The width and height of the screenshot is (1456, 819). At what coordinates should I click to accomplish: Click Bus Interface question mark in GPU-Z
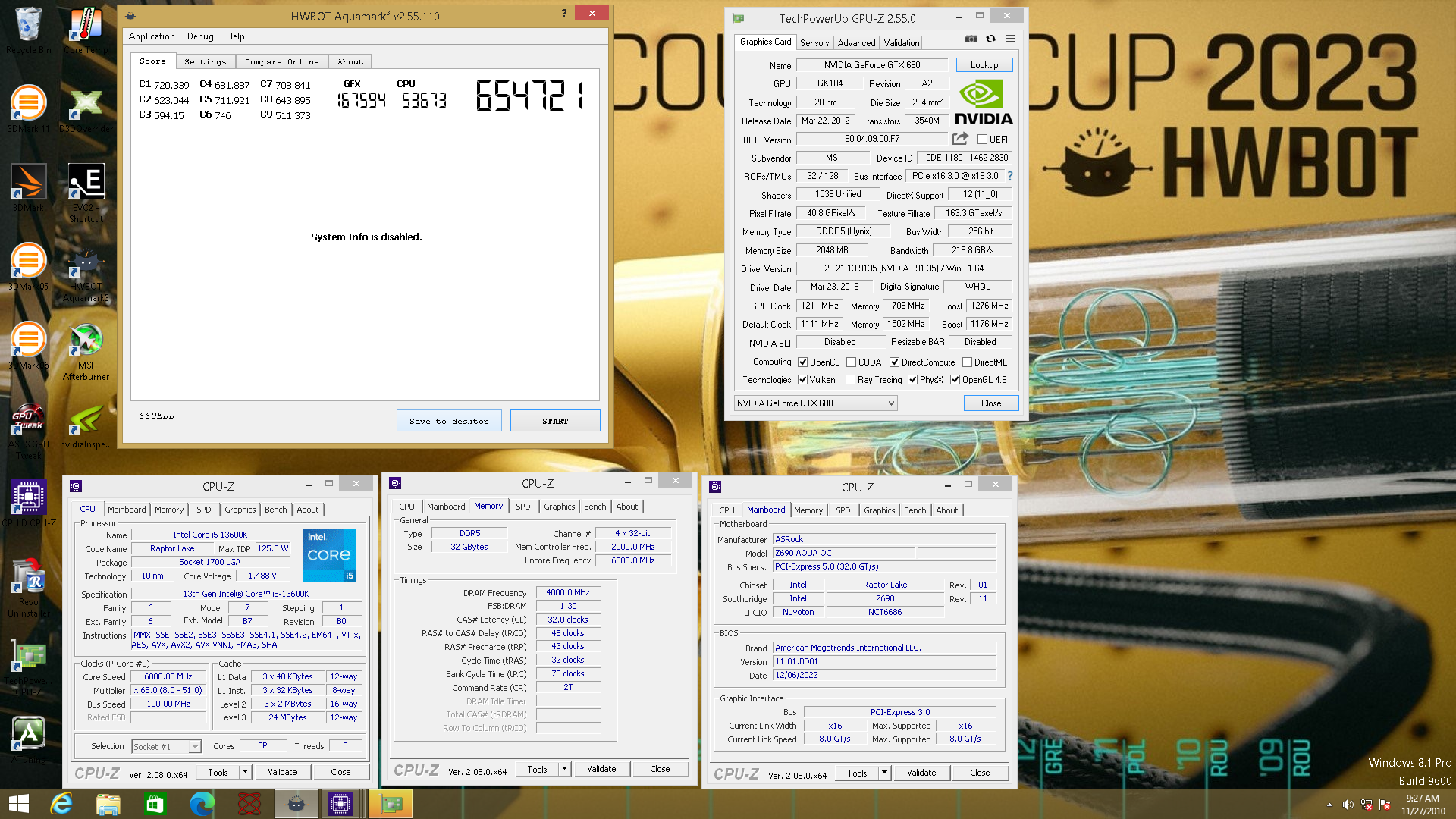1009,176
